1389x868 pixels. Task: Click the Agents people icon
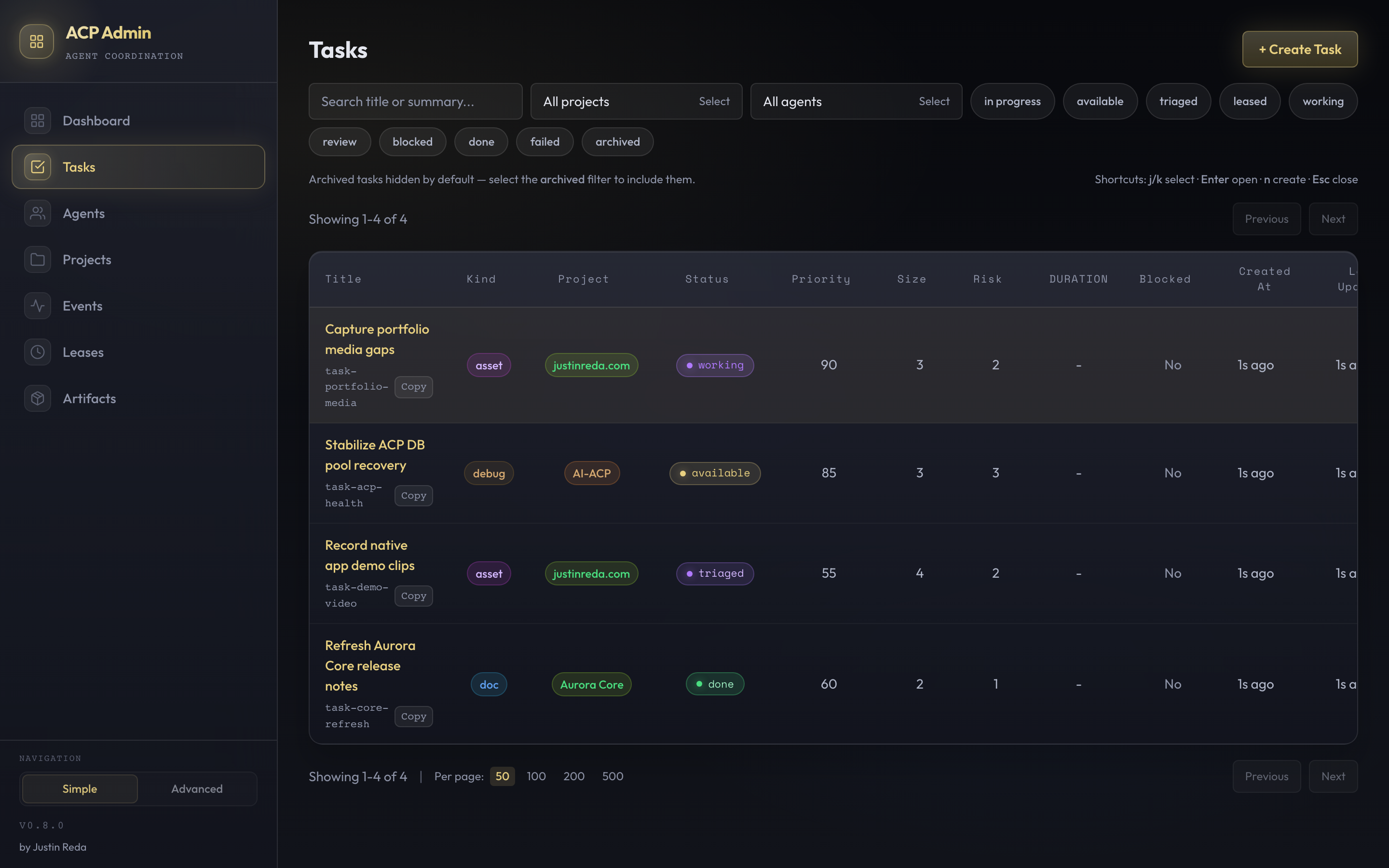point(37,213)
